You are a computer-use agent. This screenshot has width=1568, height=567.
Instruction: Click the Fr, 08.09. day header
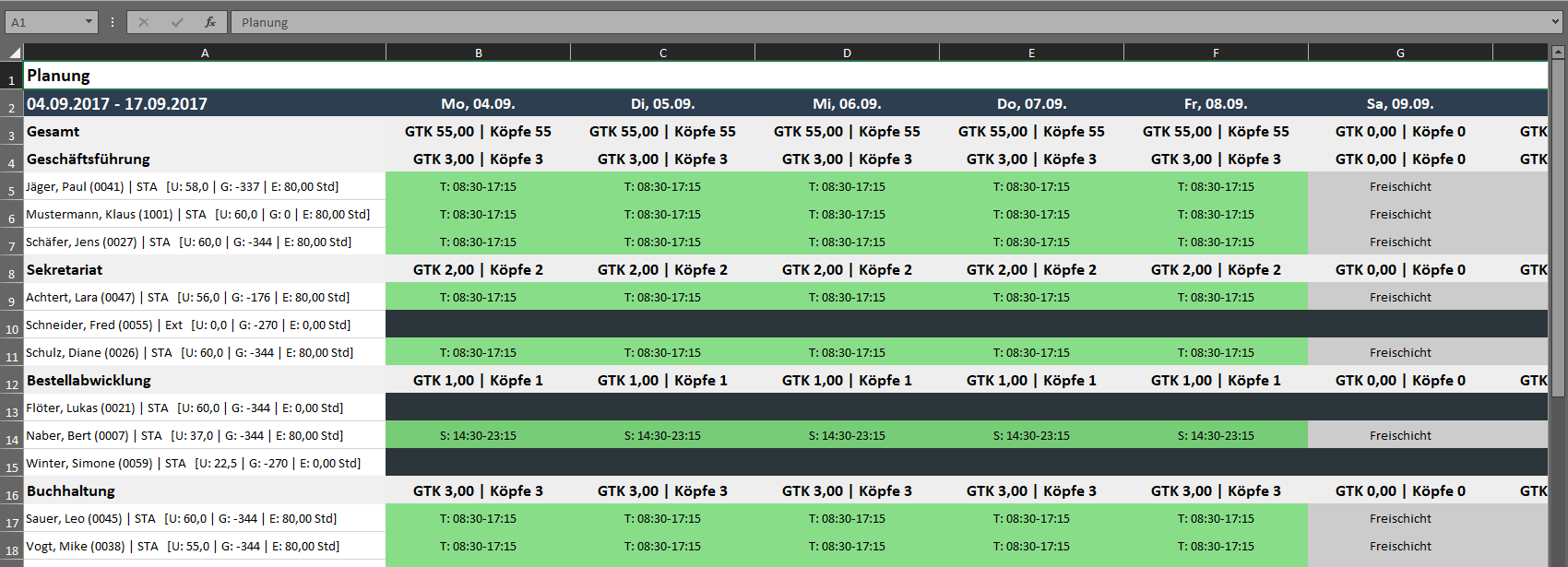click(x=1216, y=103)
